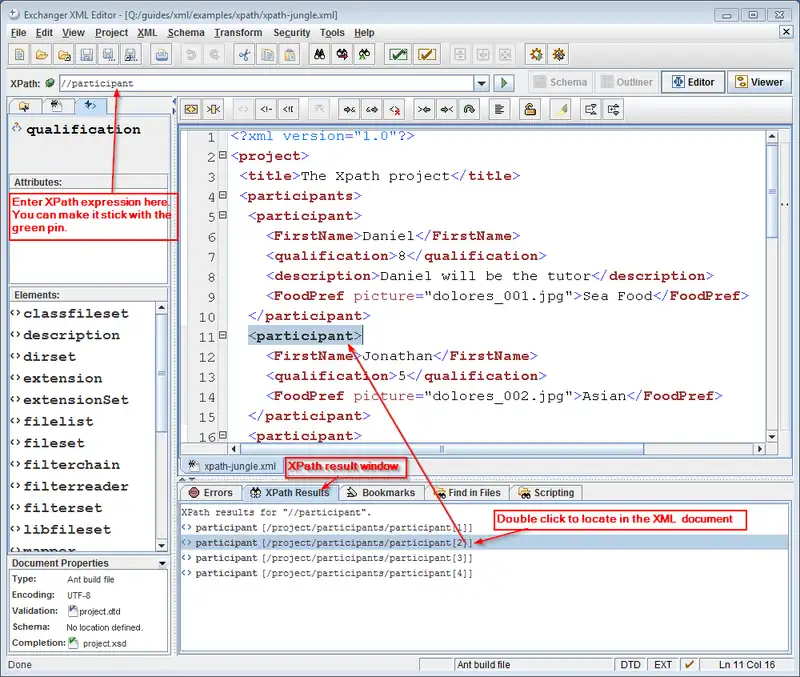Click the green check well-formedness icon
This screenshot has width=800, height=677.
click(398, 54)
